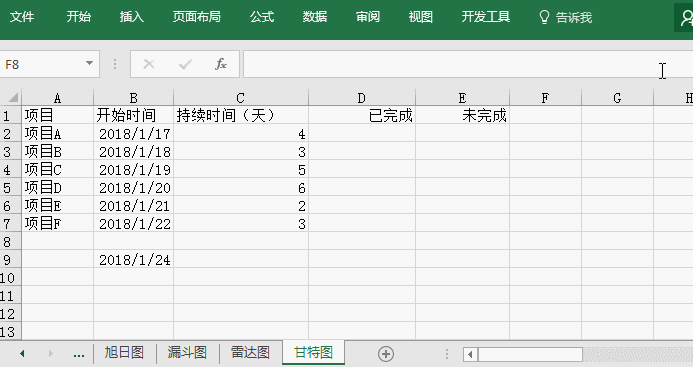Select row 9 header
The image size is (693, 367).
click(x=10, y=260)
